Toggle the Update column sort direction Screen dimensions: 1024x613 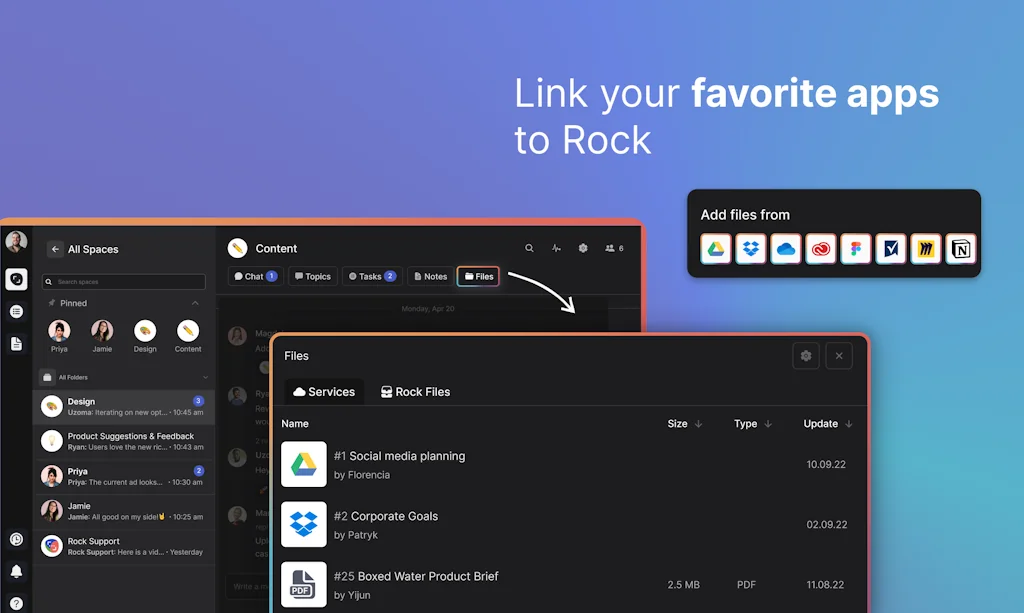click(848, 423)
